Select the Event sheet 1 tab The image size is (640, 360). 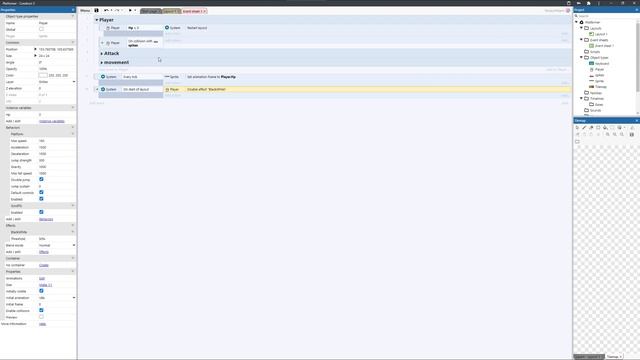pyautogui.click(x=193, y=11)
